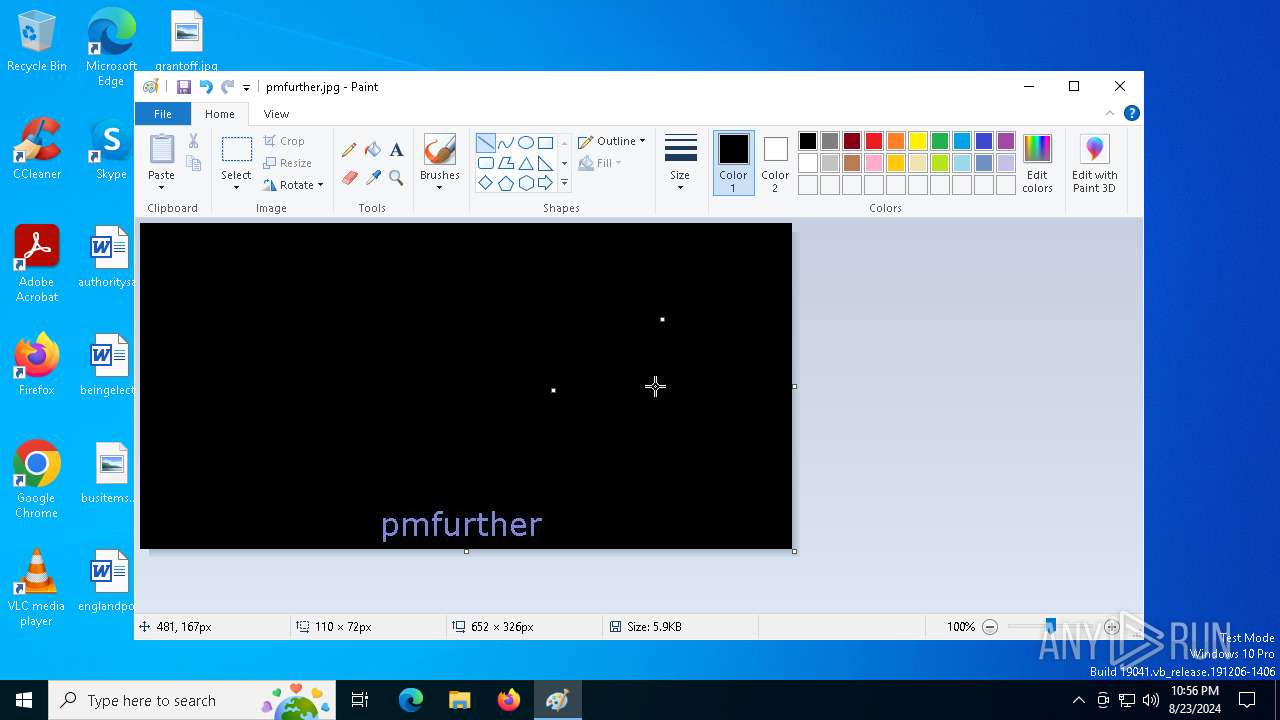Click the Brushes tool icon
This screenshot has width=1280, height=720.
(439, 150)
